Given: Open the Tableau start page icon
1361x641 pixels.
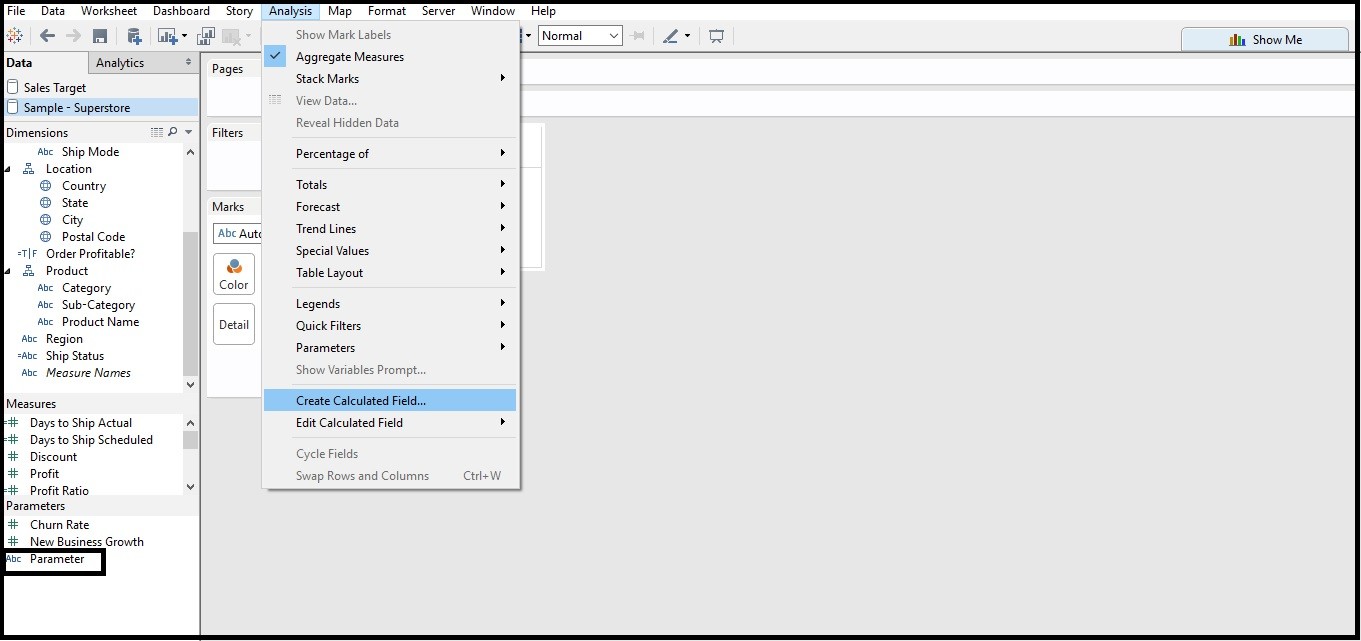Looking at the screenshot, I should (15, 35).
